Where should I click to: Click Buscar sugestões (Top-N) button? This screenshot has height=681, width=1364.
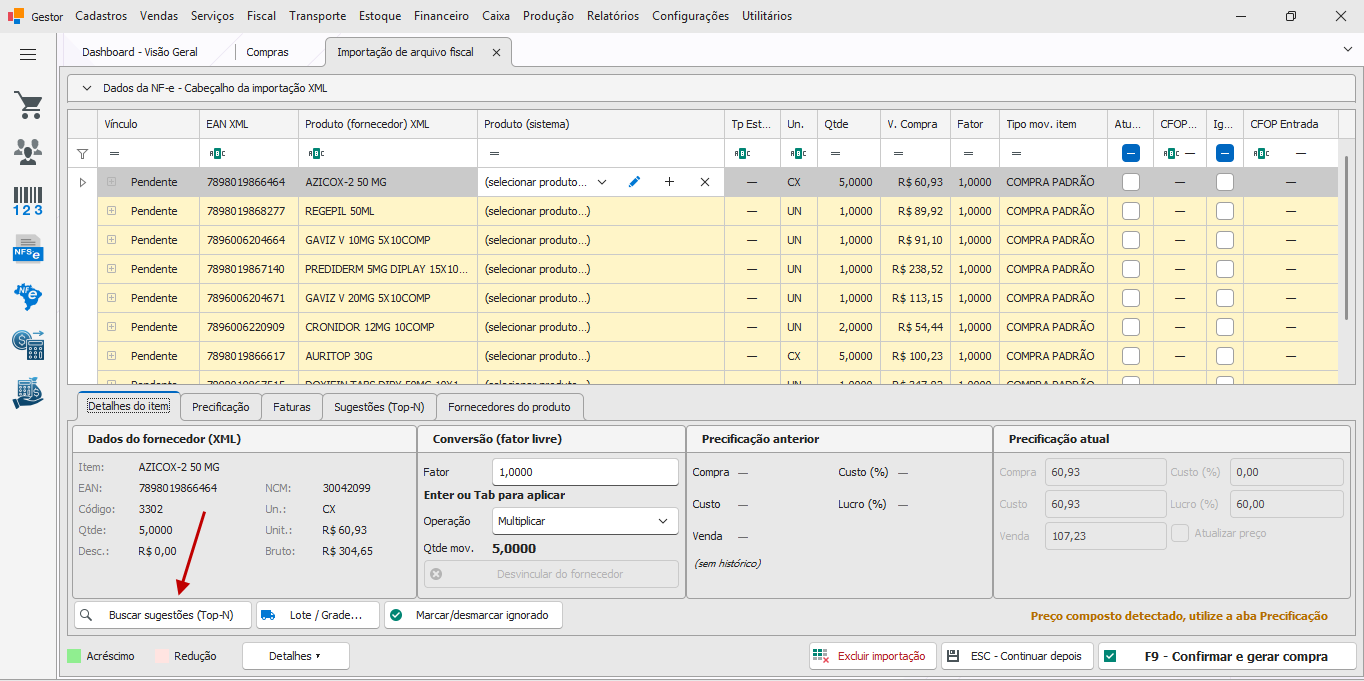coord(163,615)
